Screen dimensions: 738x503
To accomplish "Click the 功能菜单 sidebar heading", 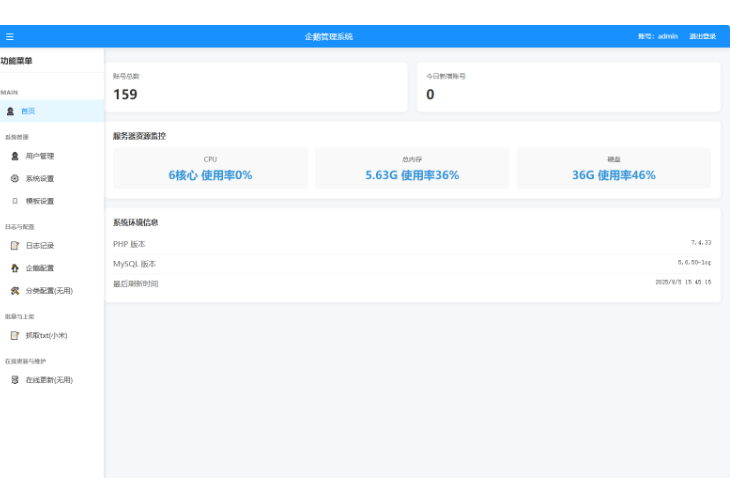I will click(x=16, y=61).
